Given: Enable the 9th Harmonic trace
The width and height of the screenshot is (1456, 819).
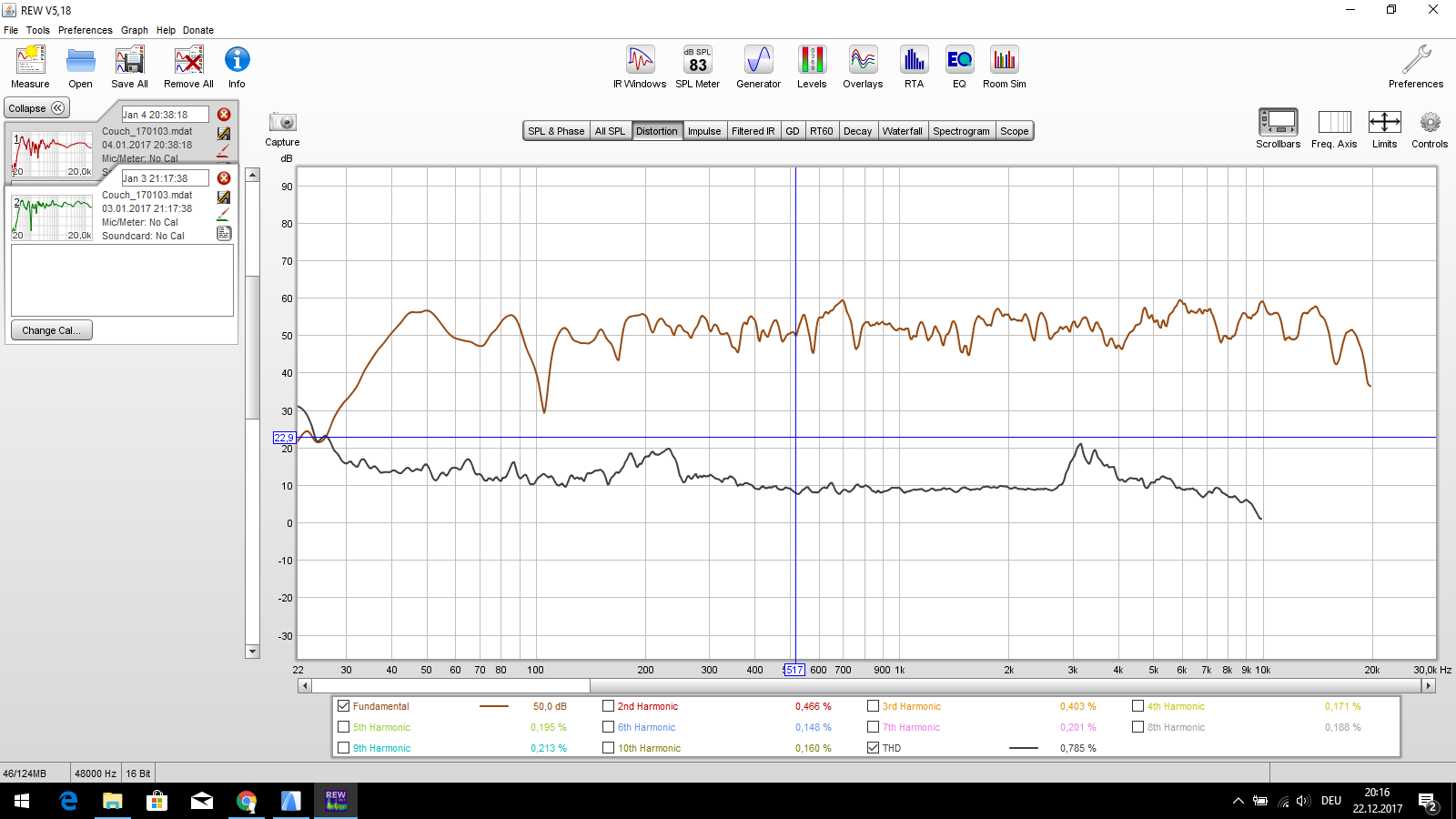Looking at the screenshot, I should pos(343,748).
